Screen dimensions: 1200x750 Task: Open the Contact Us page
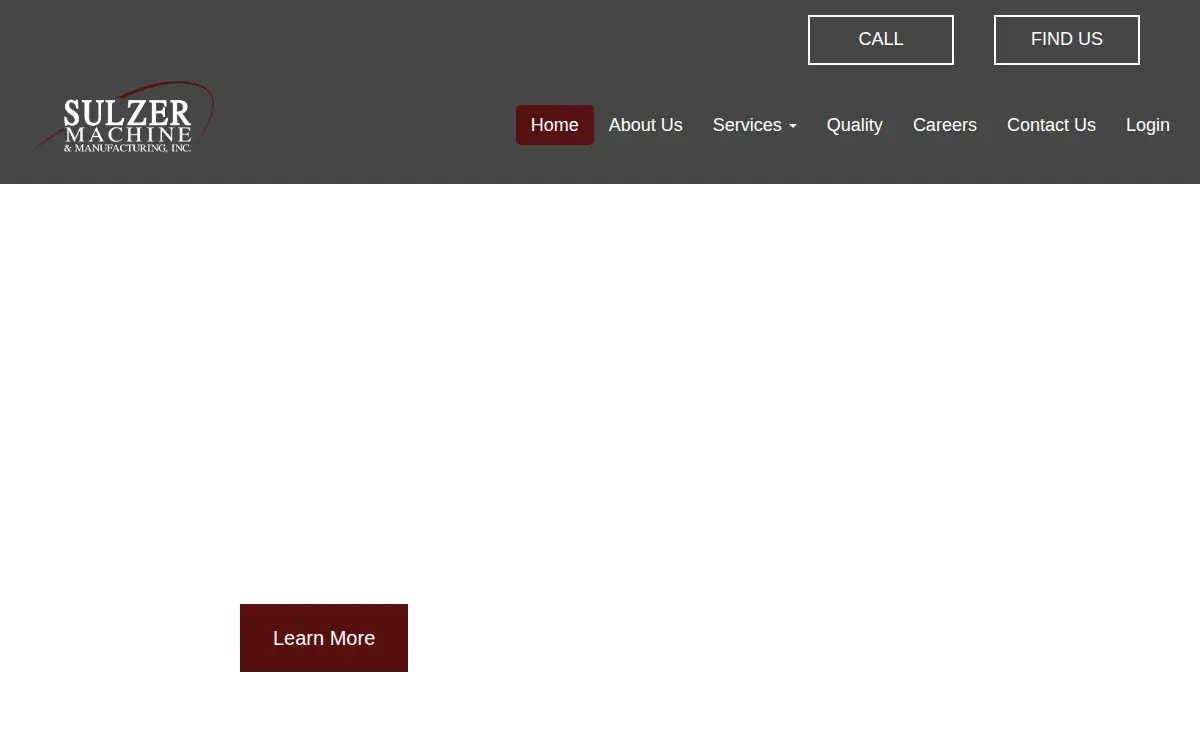pos(1051,125)
